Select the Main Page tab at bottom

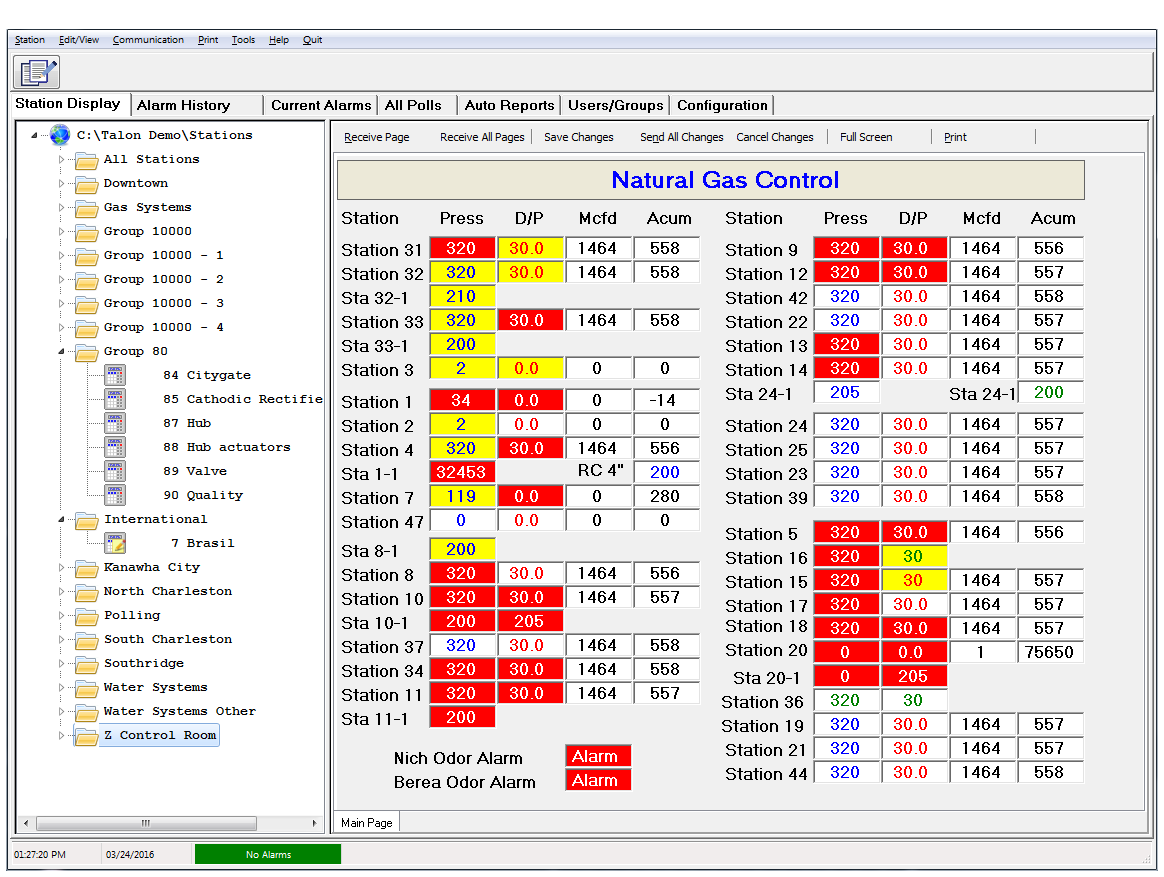(x=367, y=823)
